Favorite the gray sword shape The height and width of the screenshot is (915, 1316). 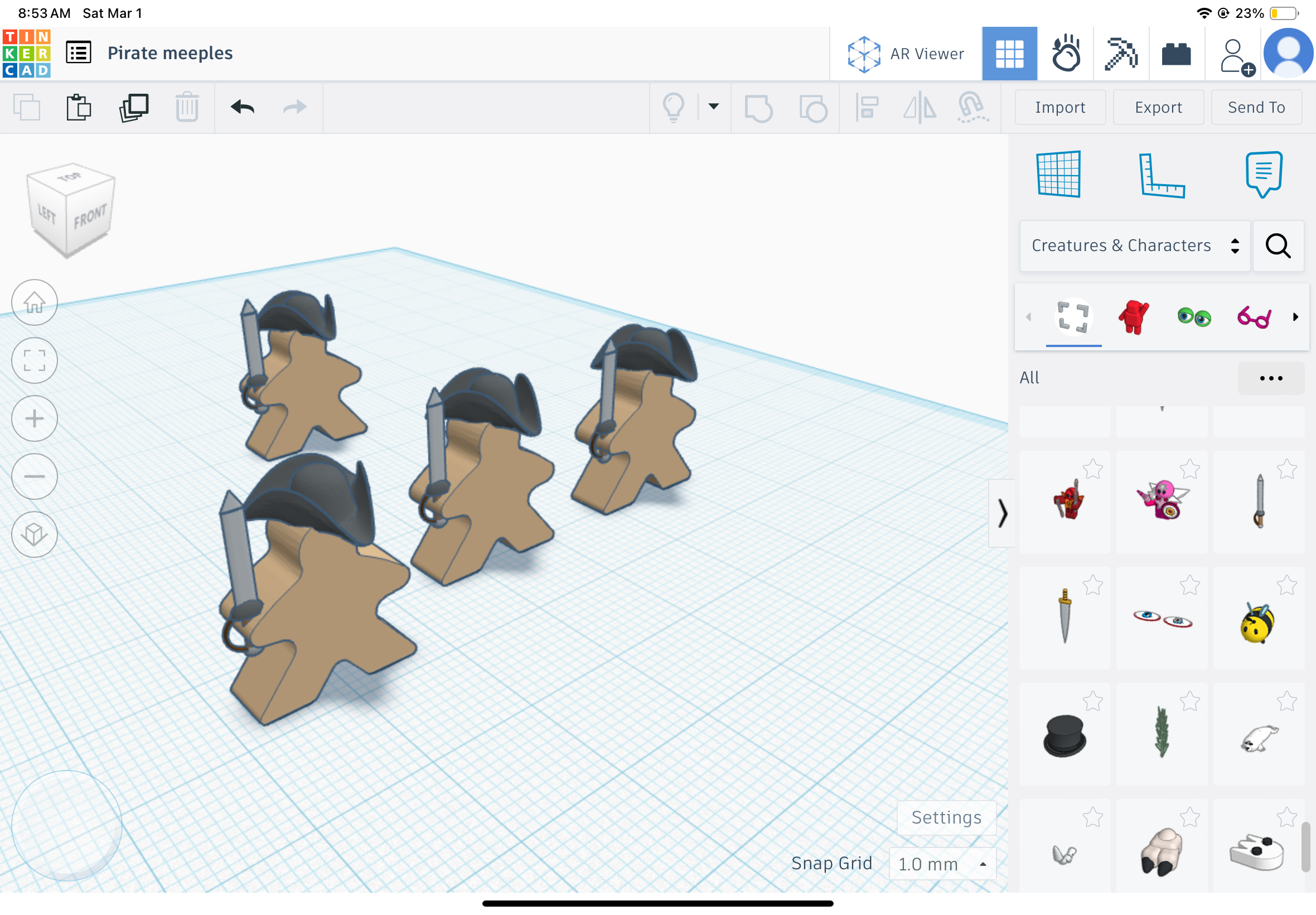[1287, 469]
